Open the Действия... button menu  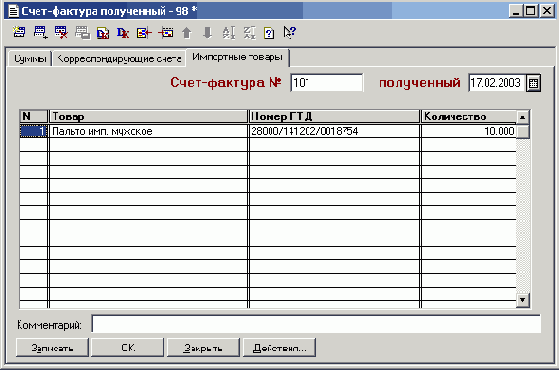click(x=279, y=348)
